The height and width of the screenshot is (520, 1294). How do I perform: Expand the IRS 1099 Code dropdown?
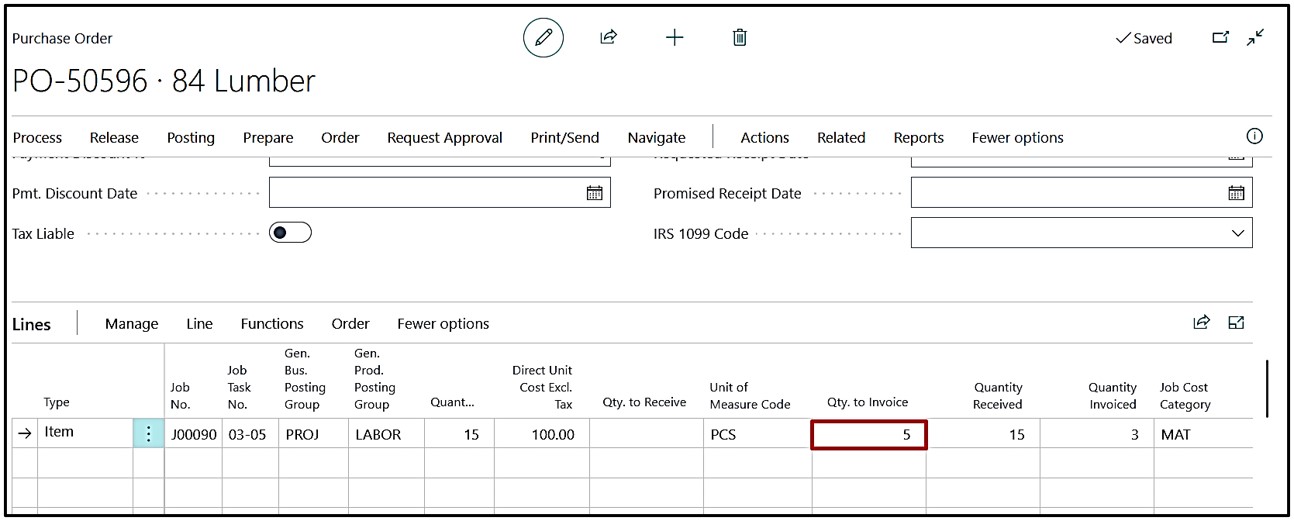click(x=1238, y=233)
